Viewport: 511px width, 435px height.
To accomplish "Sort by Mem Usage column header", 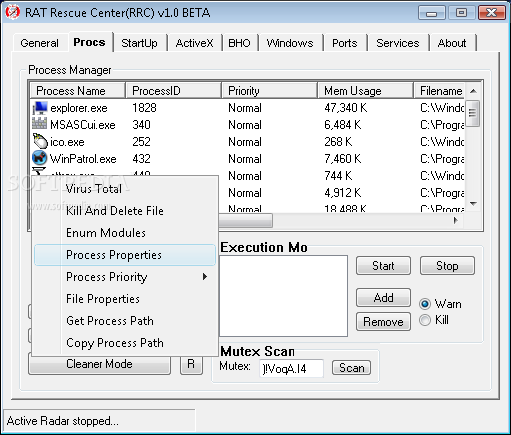I will coord(365,91).
